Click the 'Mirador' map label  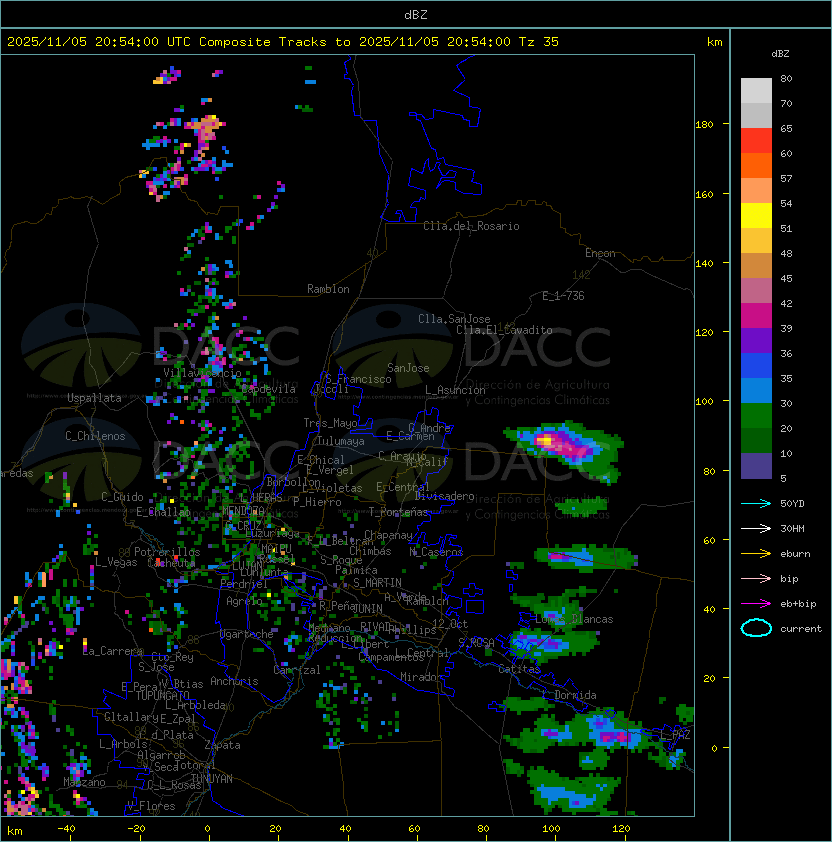pos(421,677)
